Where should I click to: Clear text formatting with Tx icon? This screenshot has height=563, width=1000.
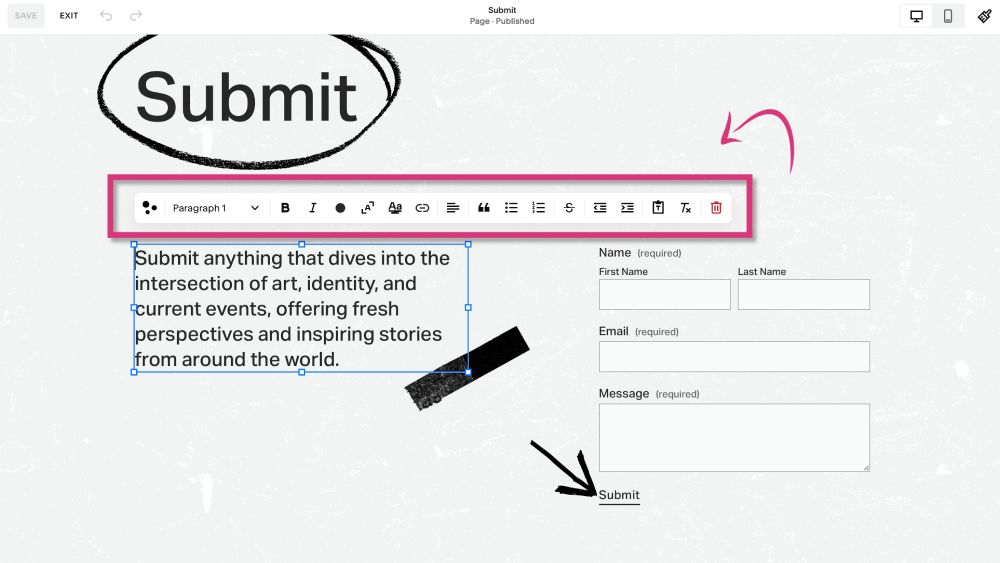pos(686,208)
